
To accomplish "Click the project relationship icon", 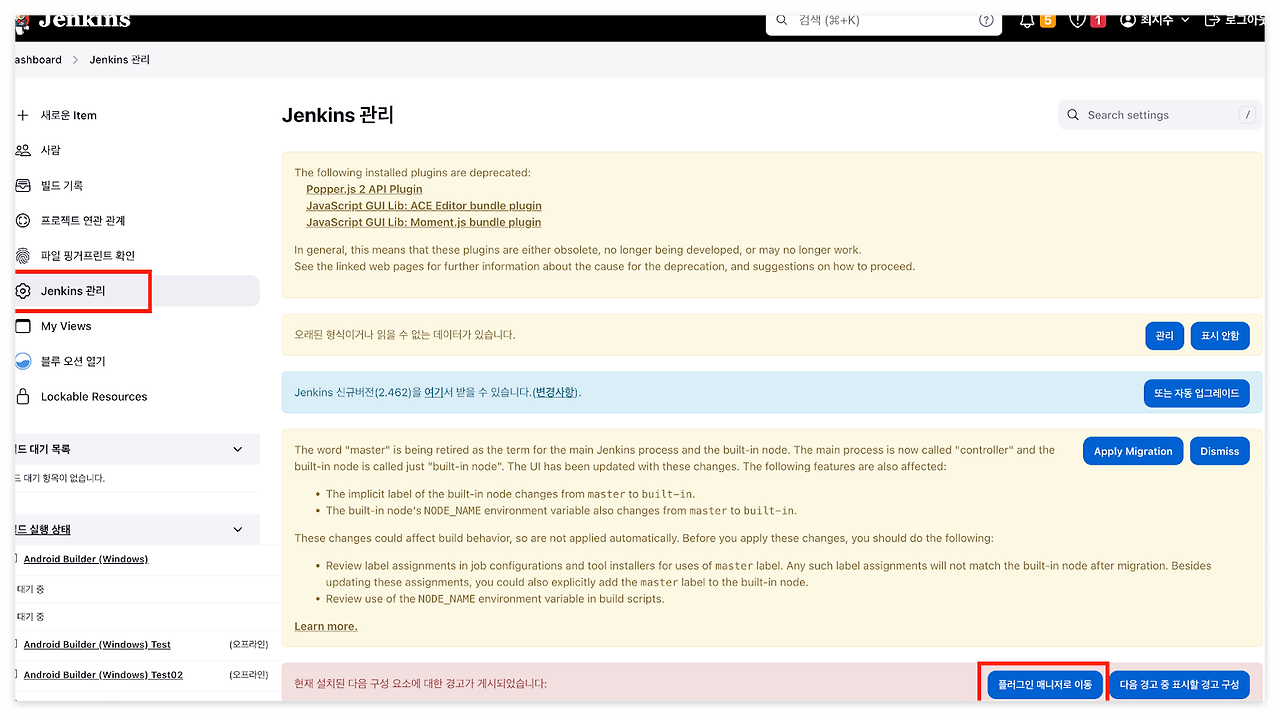I will coord(23,220).
